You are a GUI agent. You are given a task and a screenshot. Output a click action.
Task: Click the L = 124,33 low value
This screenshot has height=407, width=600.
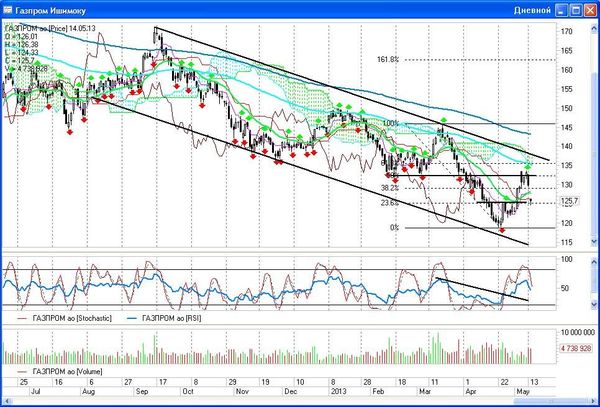tap(21, 52)
